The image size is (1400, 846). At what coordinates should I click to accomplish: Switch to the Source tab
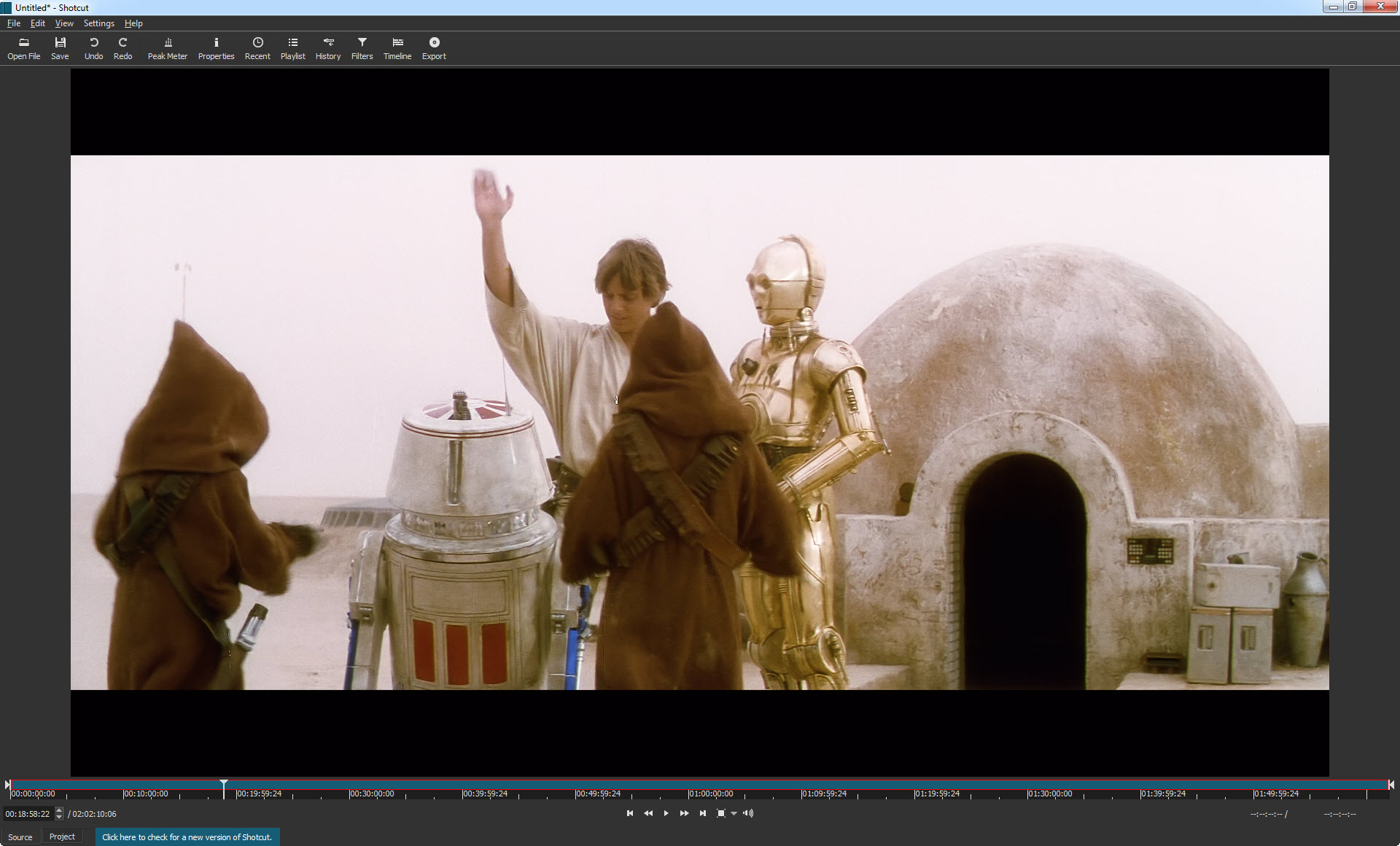[x=20, y=837]
